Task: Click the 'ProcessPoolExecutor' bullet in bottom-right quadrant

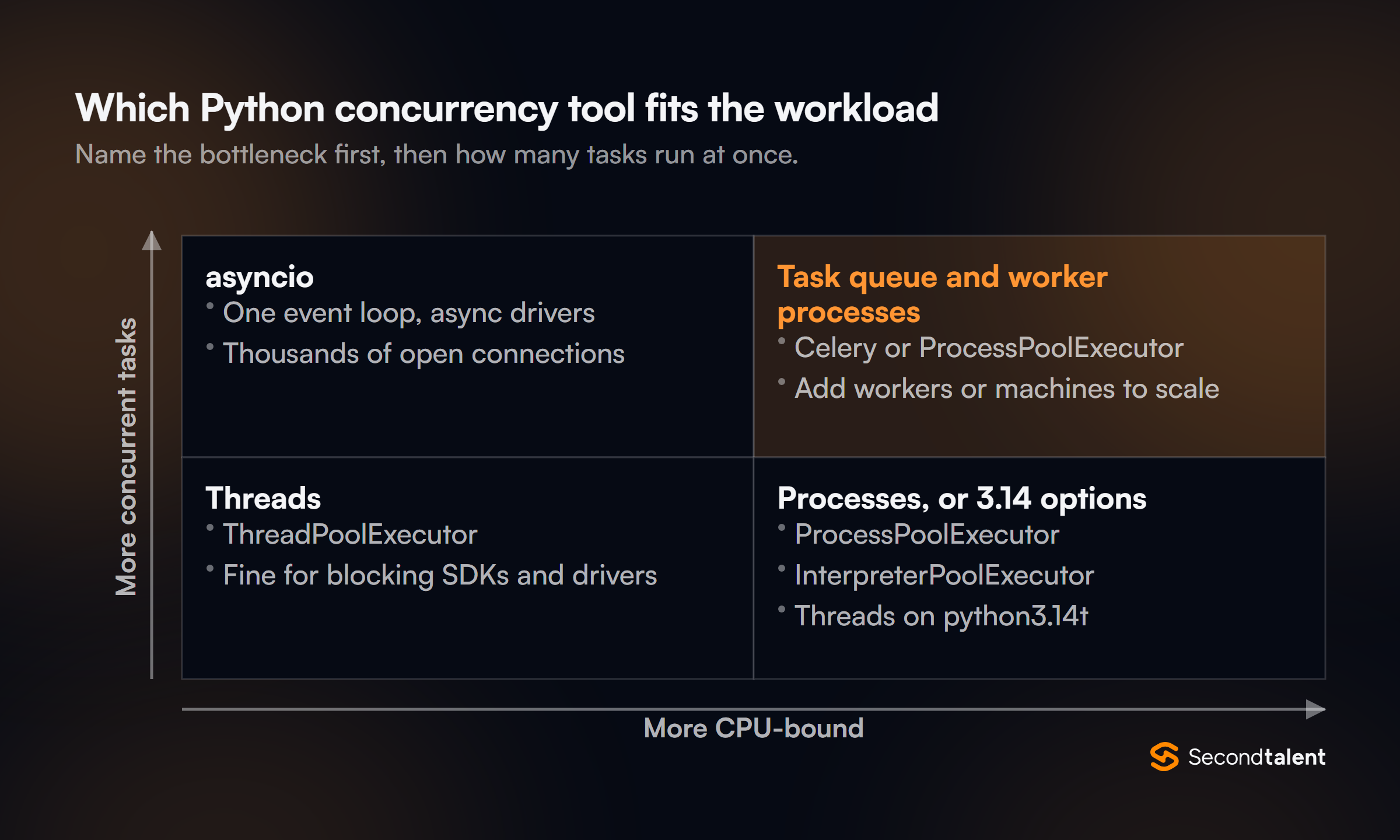Action: coord(927,535)
